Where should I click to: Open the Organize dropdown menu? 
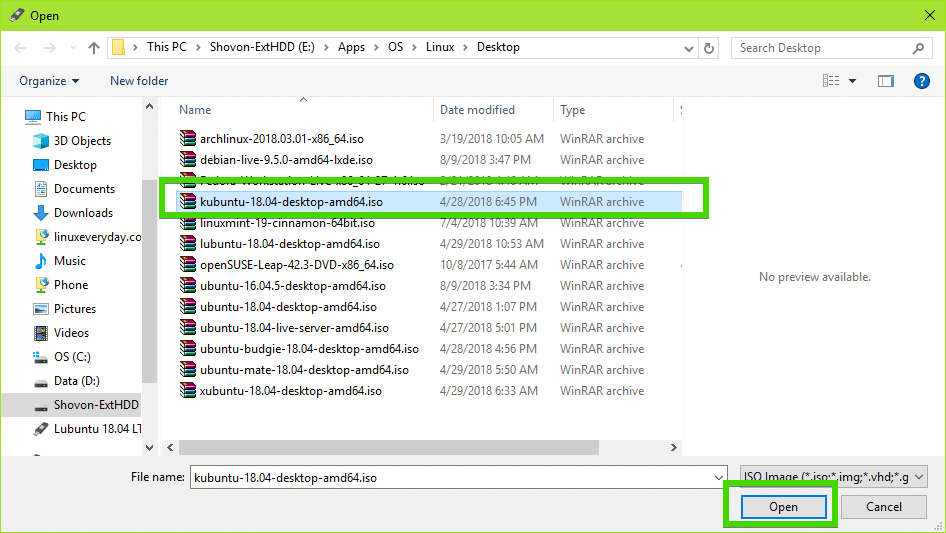[x=48, y=81]
